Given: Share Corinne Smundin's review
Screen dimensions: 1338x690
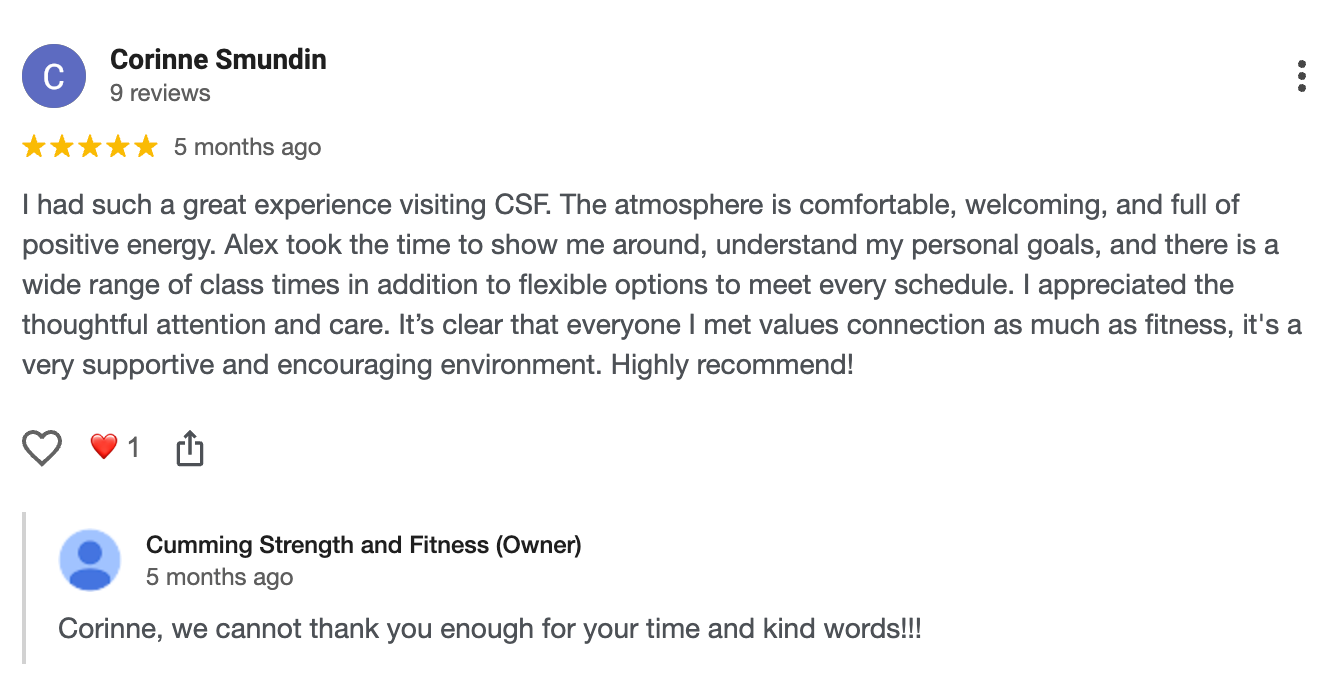Looking at the screenshot, I should [190, 448].
